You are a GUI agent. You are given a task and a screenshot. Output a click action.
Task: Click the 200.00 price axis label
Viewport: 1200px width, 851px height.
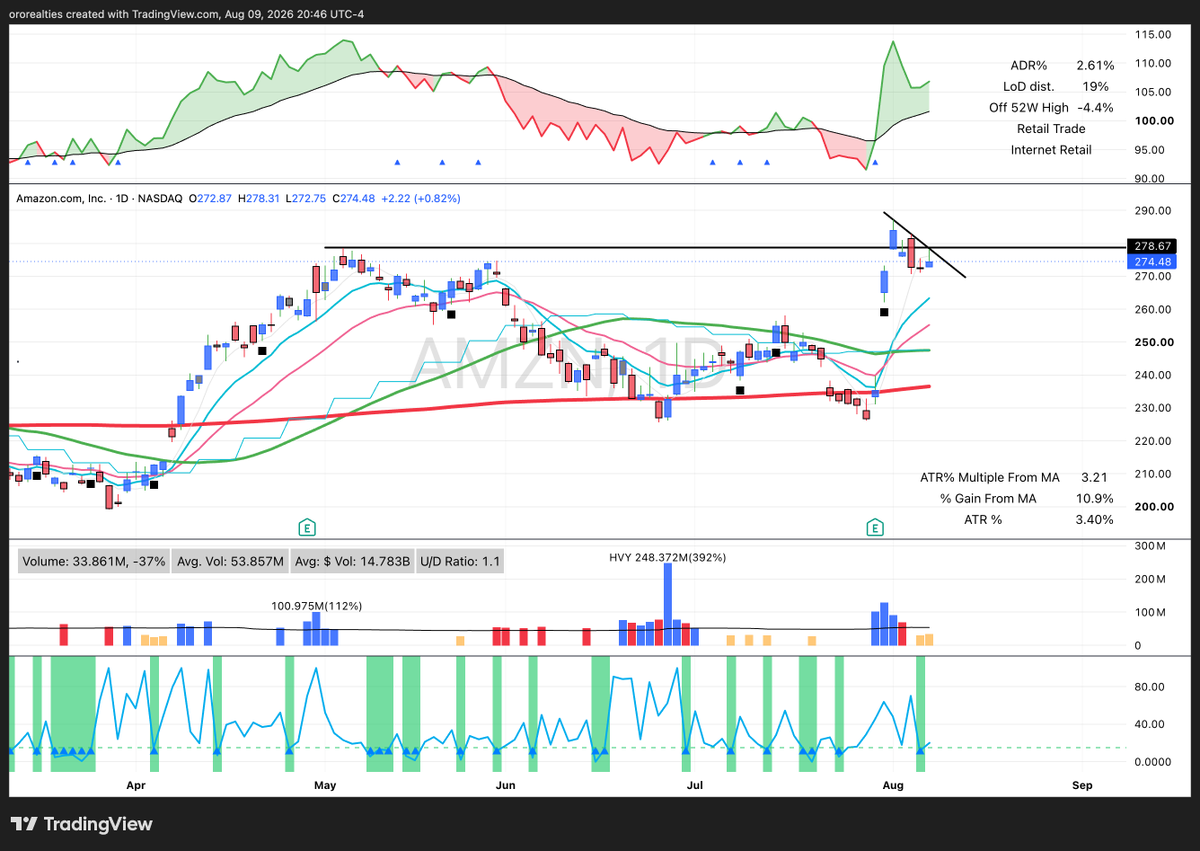[x=1152, y=507]
